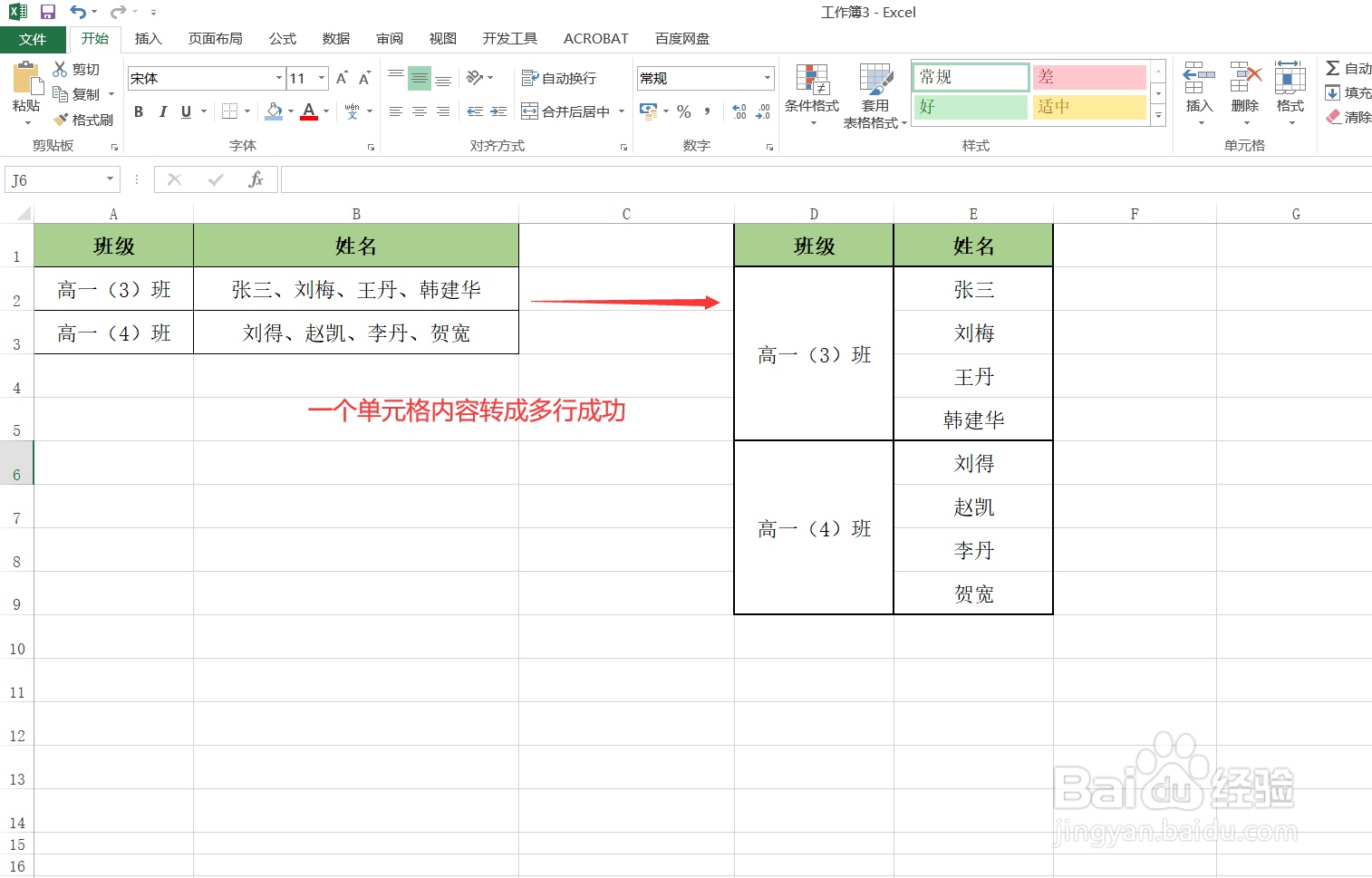
Task: Open Format as Table (套用表格格式)
Action: pos(875,96)
